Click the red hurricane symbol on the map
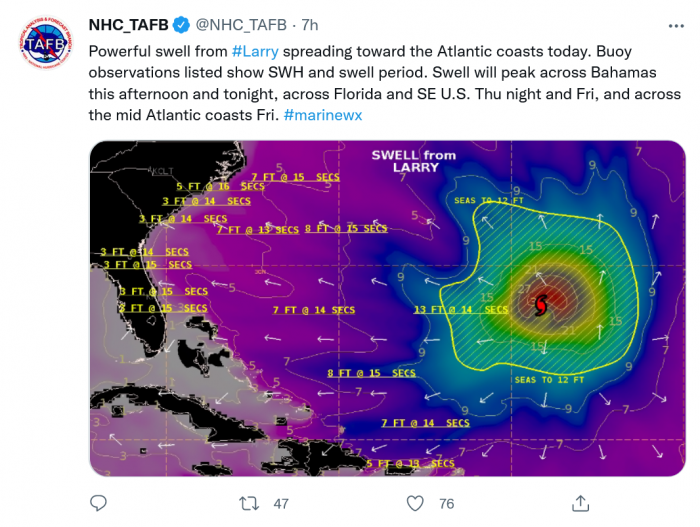 click(x=542, y=303)
